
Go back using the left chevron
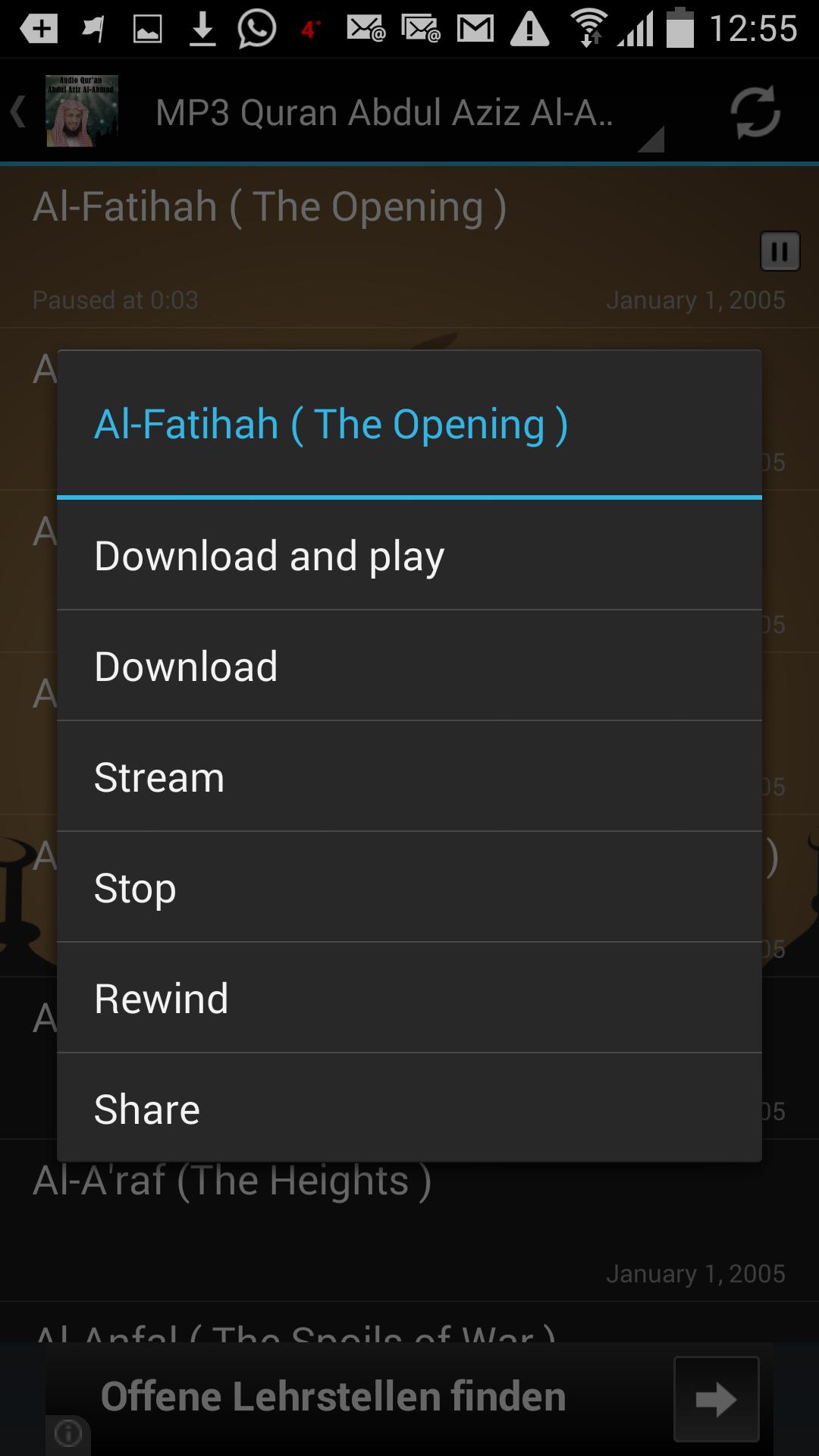tap(17, 112)
